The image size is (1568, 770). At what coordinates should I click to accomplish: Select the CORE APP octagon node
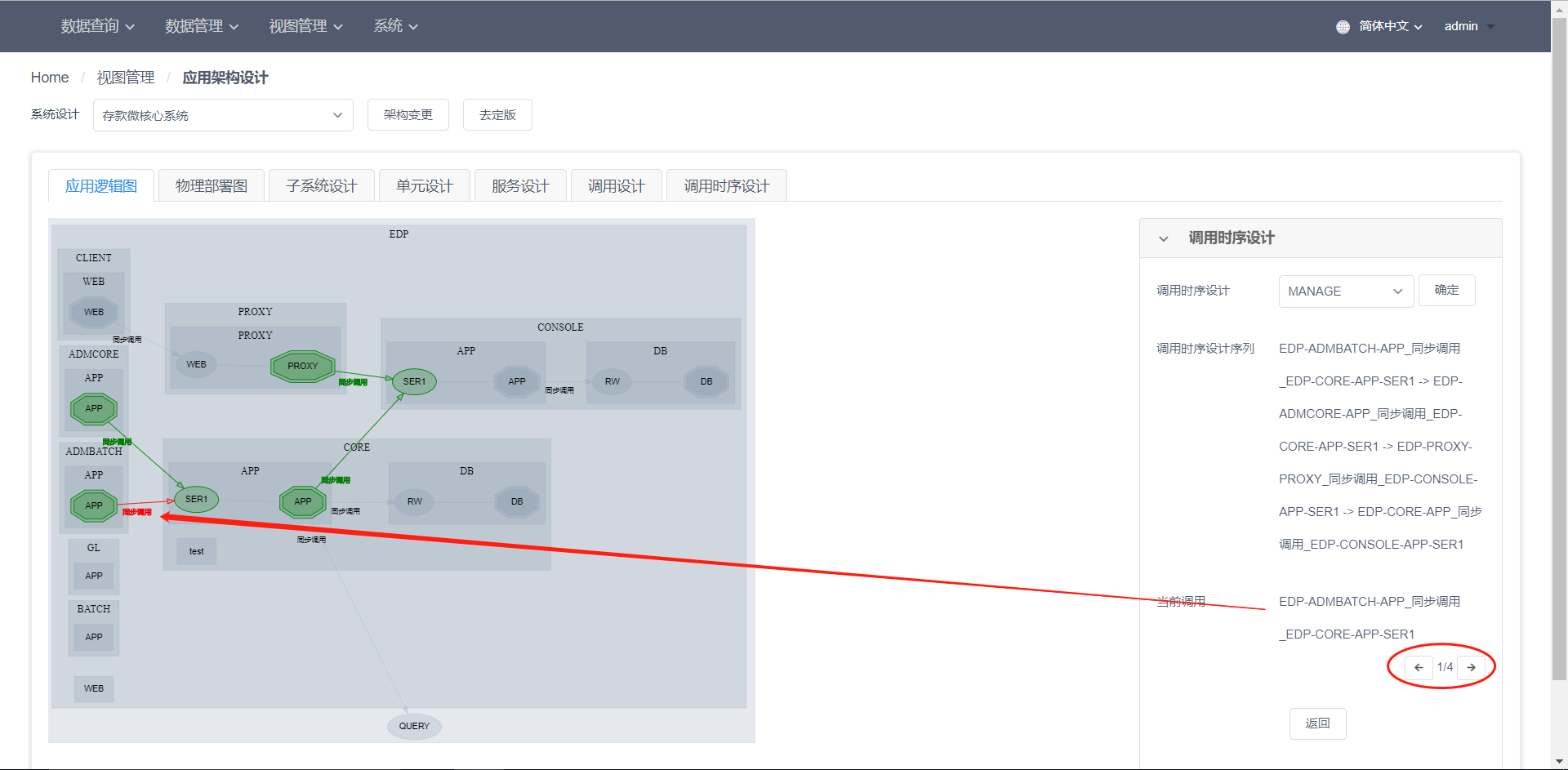(303, 501)
